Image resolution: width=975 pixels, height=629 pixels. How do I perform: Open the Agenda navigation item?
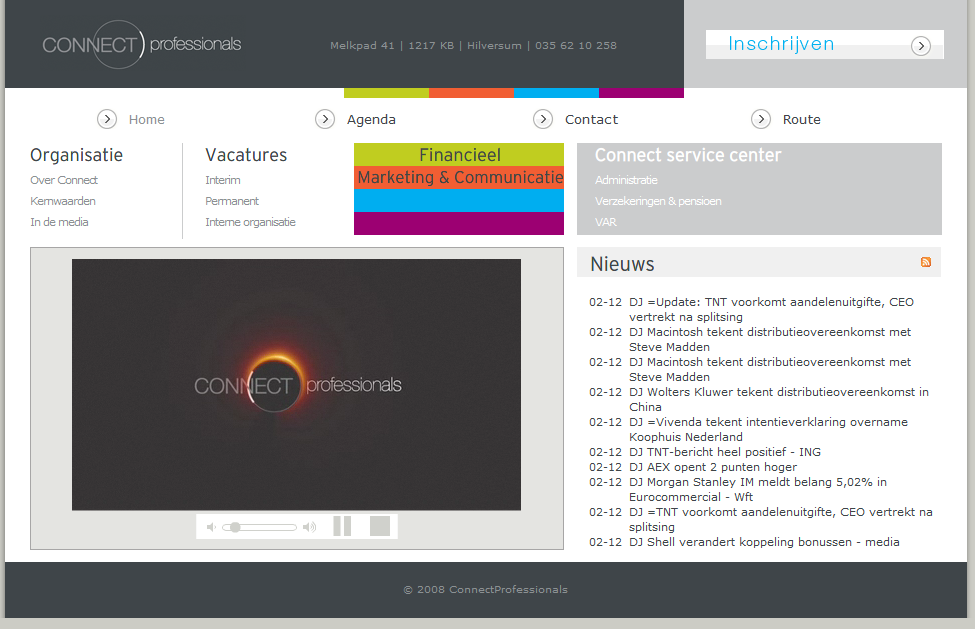371,119
